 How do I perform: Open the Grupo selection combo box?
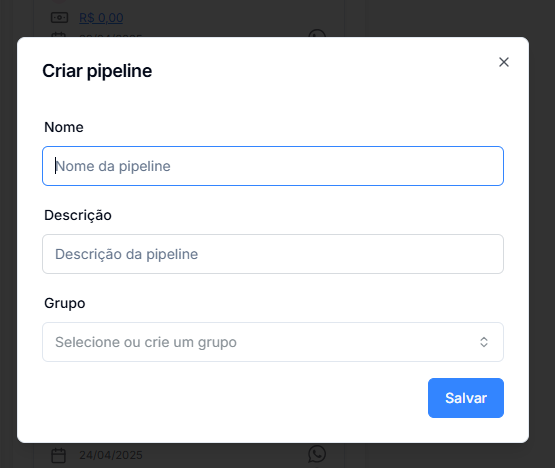(273, 342)
